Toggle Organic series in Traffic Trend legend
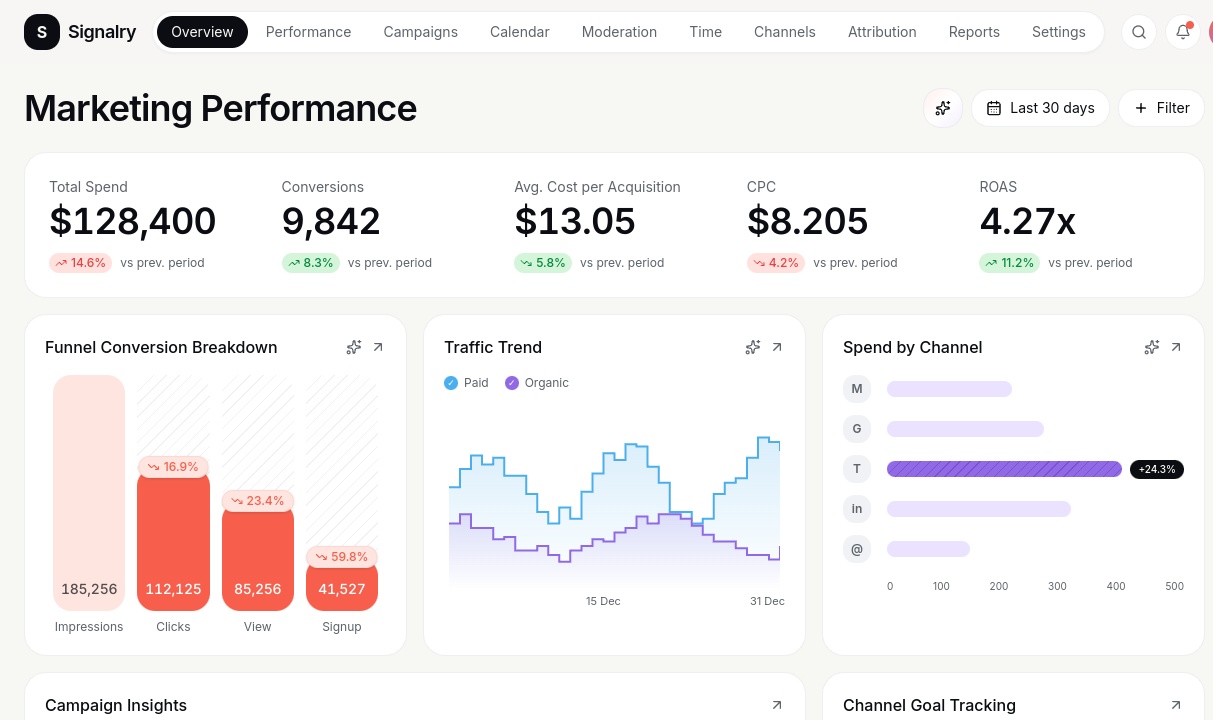The height and width of the screenshot is (720, 1213). [537, 383]
